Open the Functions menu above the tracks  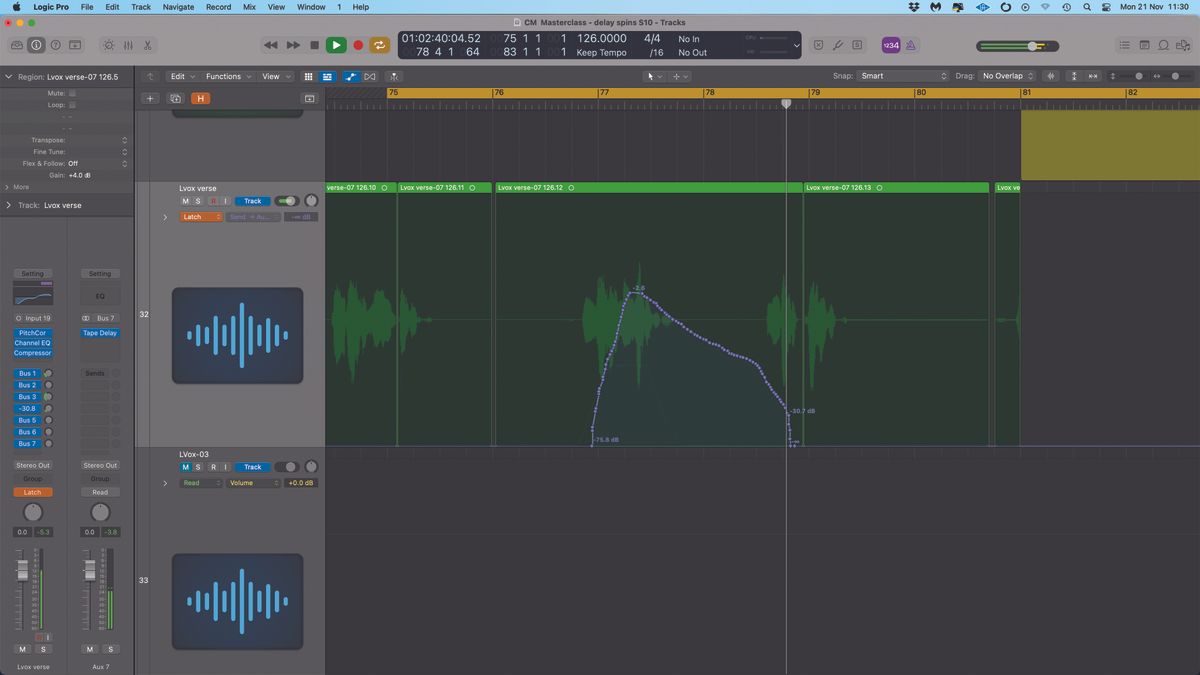point(225,76)
